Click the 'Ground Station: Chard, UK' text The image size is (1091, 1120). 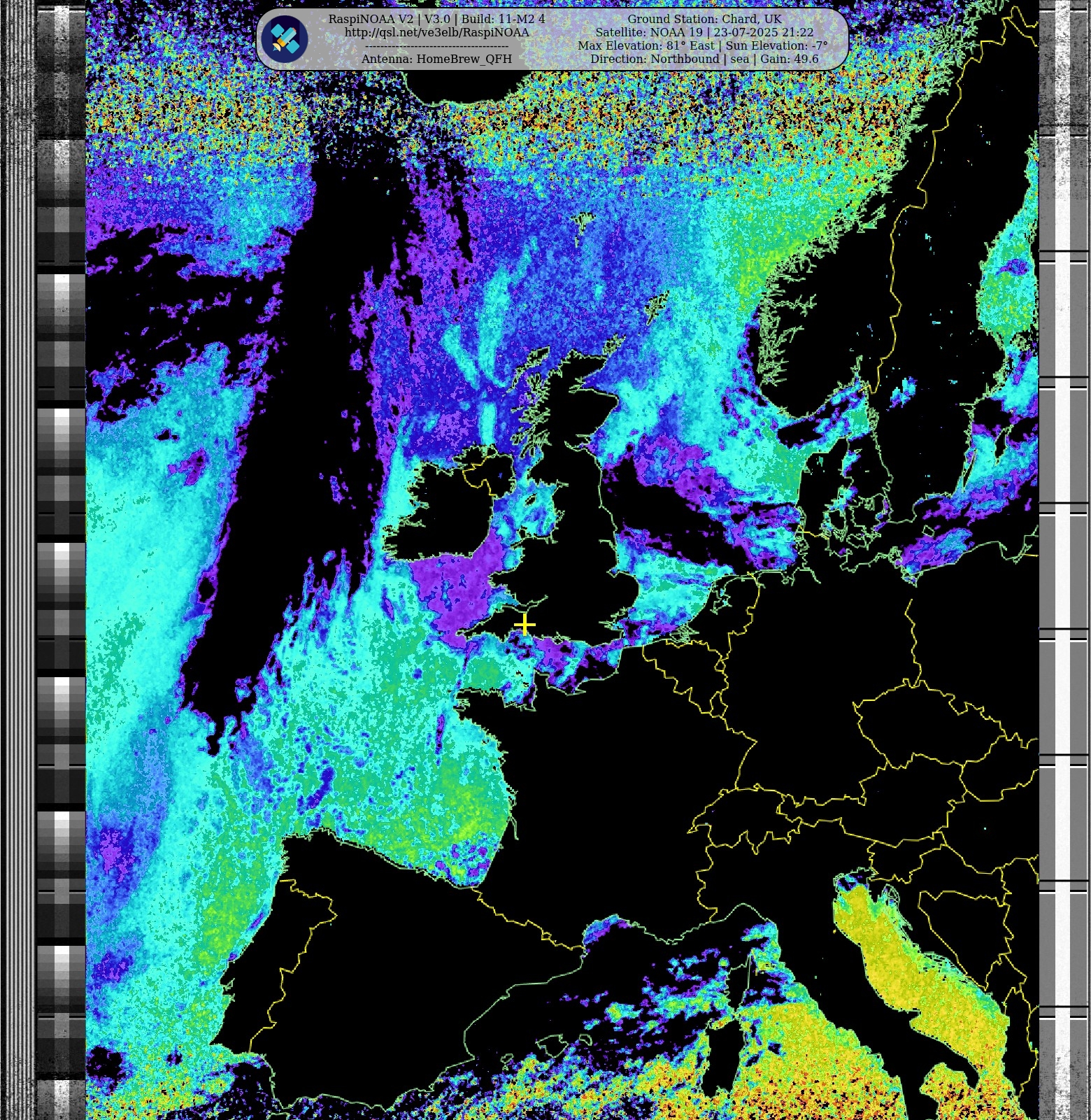click(704, 19)
